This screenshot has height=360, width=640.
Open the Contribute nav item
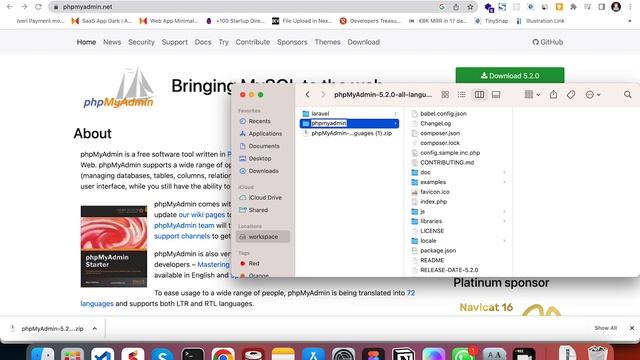point(253,42)
